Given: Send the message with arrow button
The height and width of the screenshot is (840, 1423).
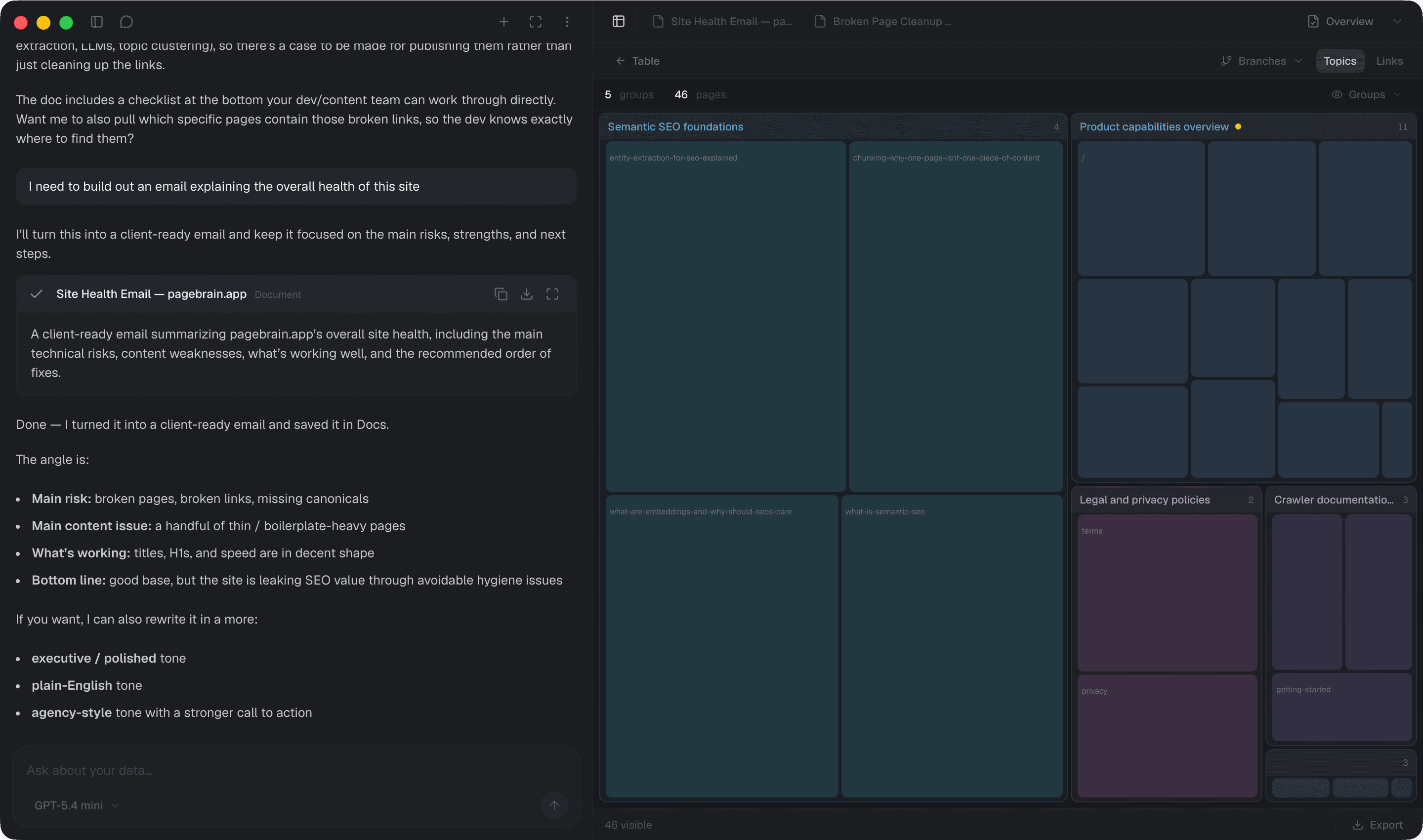Looking at the screenshot, I should pos(554,805).
